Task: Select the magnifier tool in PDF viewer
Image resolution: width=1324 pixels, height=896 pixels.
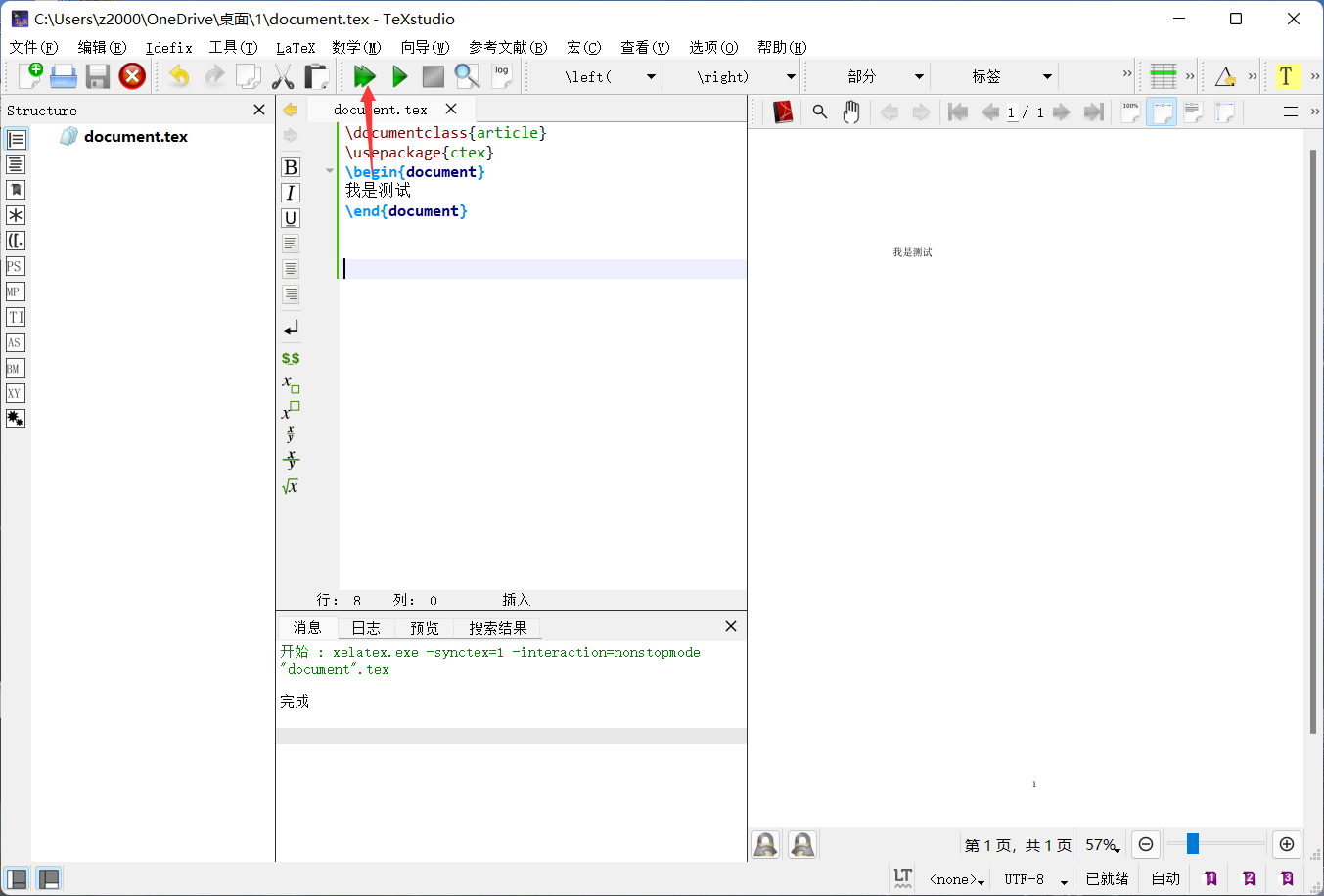Action: click(x=819, y=112)
